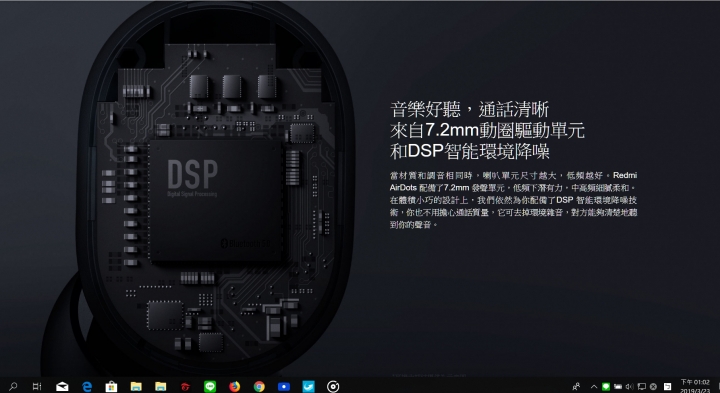The image size is (720, 393).
Task: Open the LINE app pinned to the taskbar
Action: 210,387
